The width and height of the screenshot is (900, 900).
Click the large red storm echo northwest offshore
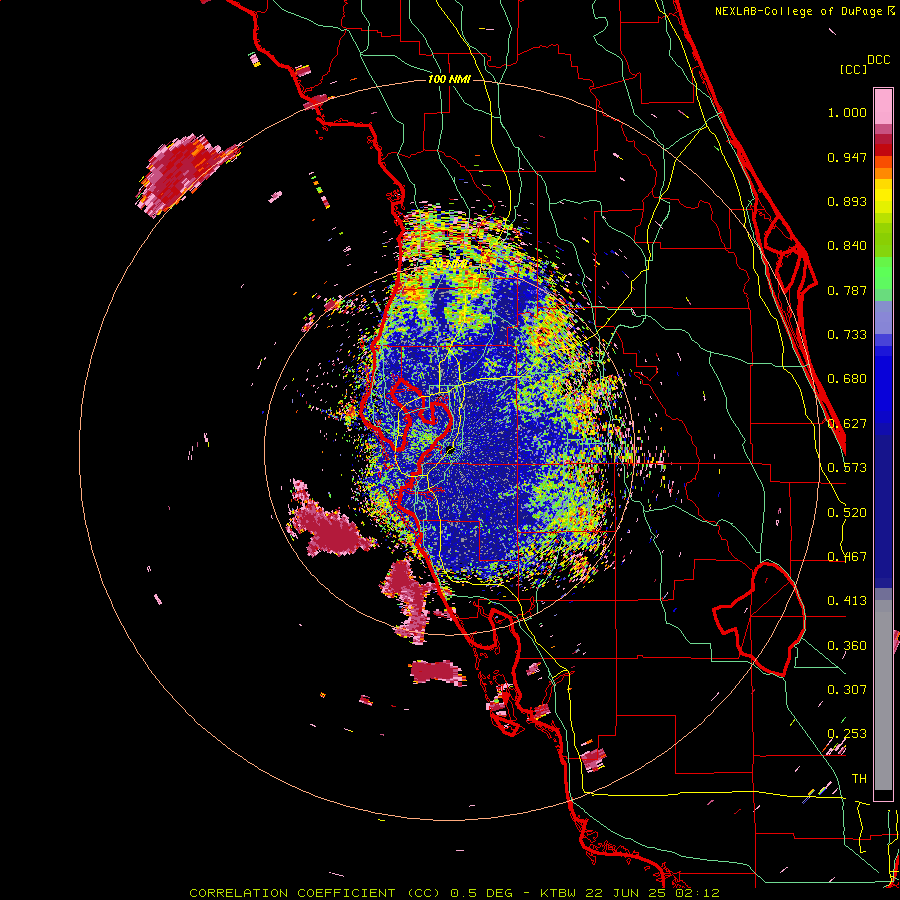click(182, 172)
